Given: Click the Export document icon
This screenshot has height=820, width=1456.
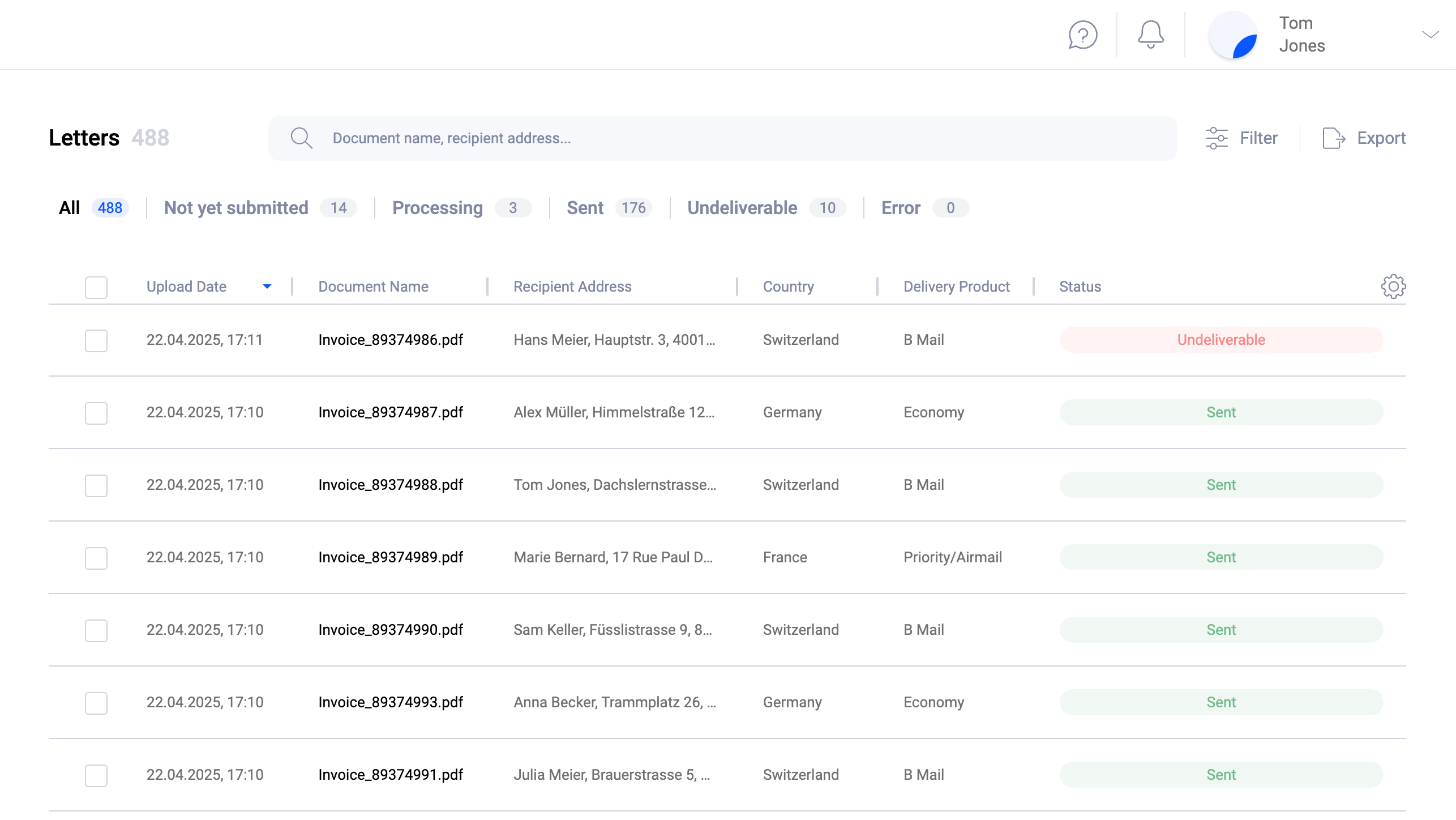Looking at the screenshot, I should tap(1334, 138).
